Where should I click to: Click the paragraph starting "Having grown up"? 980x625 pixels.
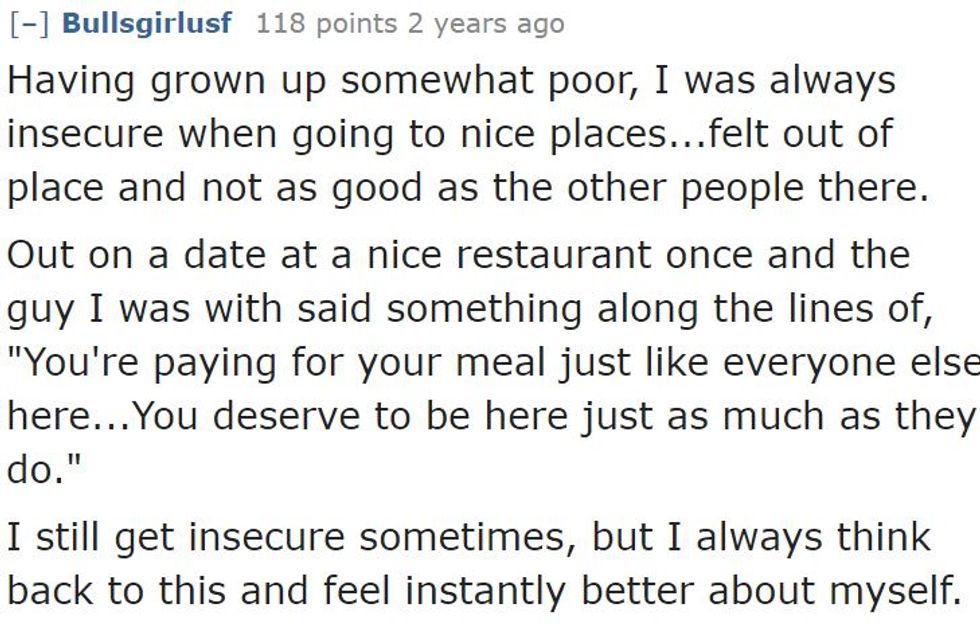click(x=450, y=134)
